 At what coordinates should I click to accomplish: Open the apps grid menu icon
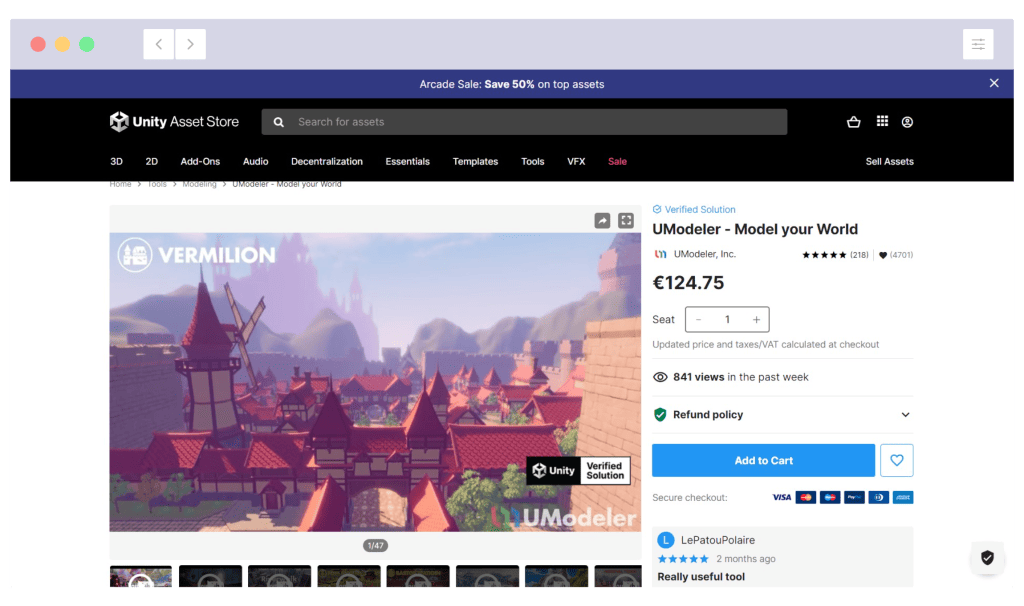[882, 122]
